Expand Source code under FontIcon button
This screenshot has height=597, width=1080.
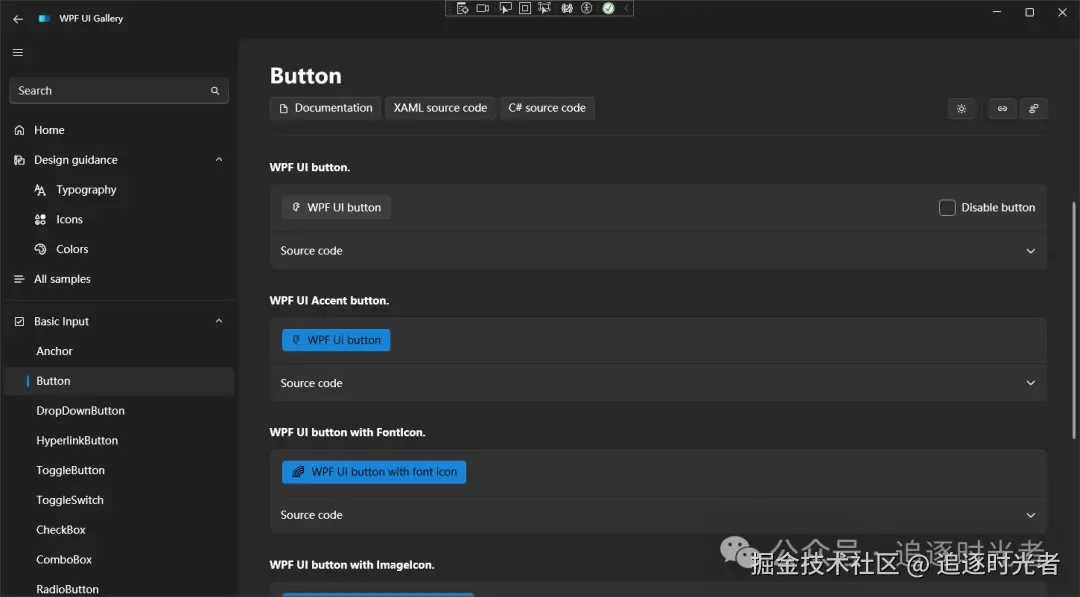[x=658, y=515]
